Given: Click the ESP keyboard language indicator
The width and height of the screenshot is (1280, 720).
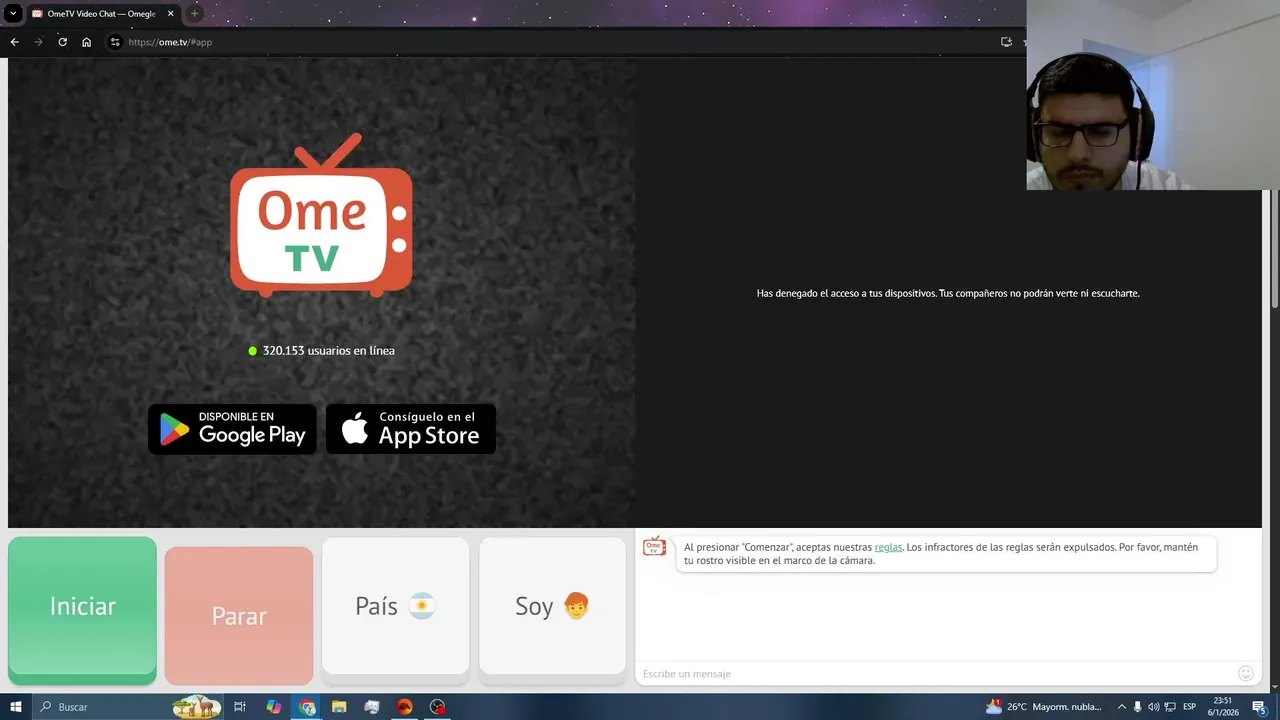Looking at the screenshot, I should (1190, 707).
